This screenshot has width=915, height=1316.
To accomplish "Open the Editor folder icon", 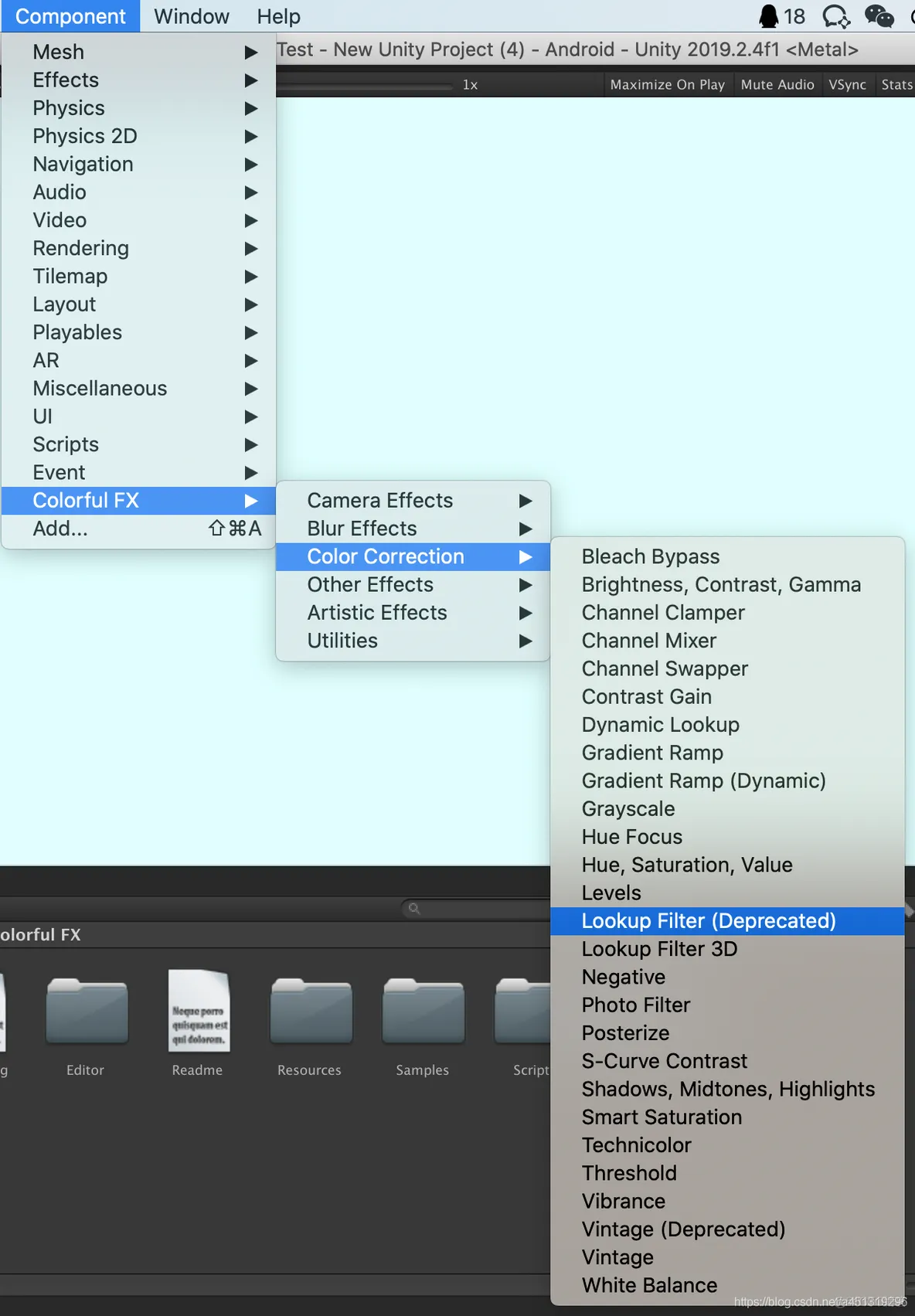I will point(87,1012).
